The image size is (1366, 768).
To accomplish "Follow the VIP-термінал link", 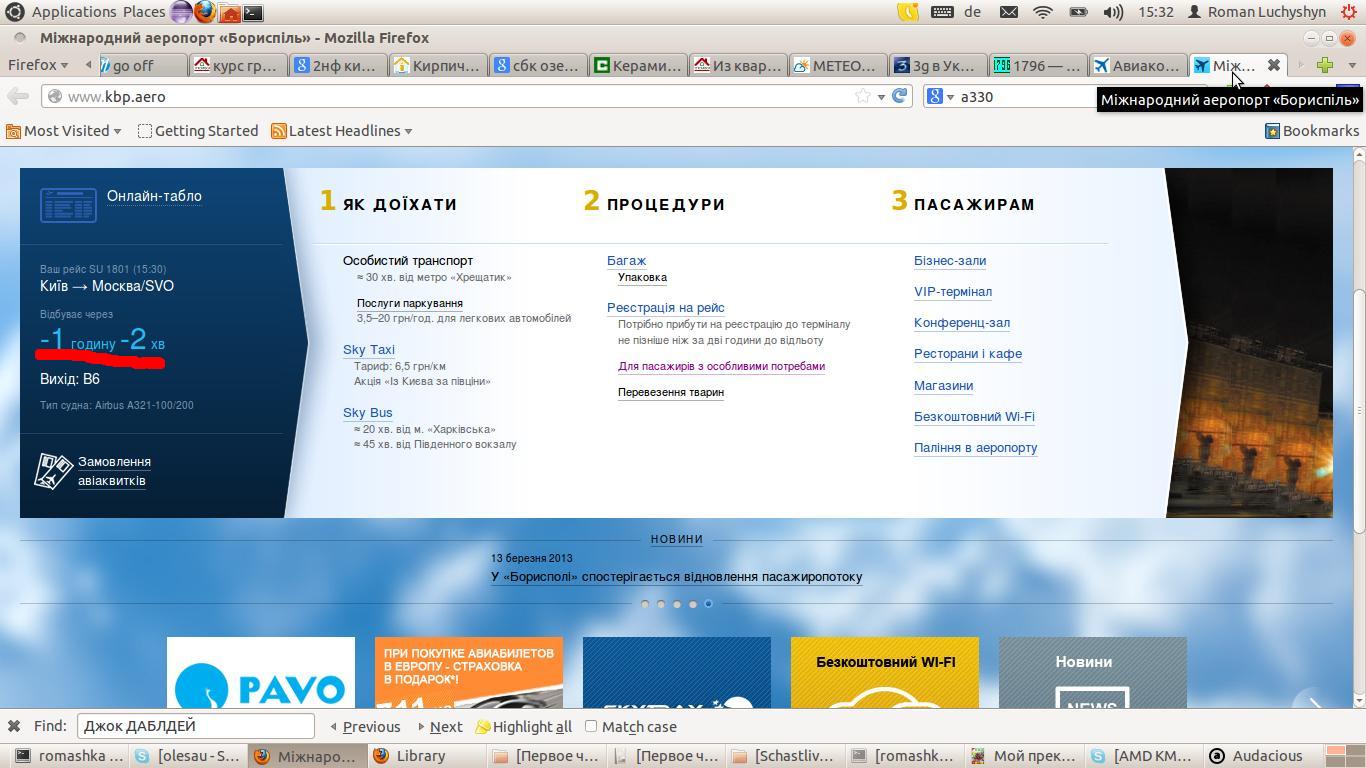I will coord(952,292).
